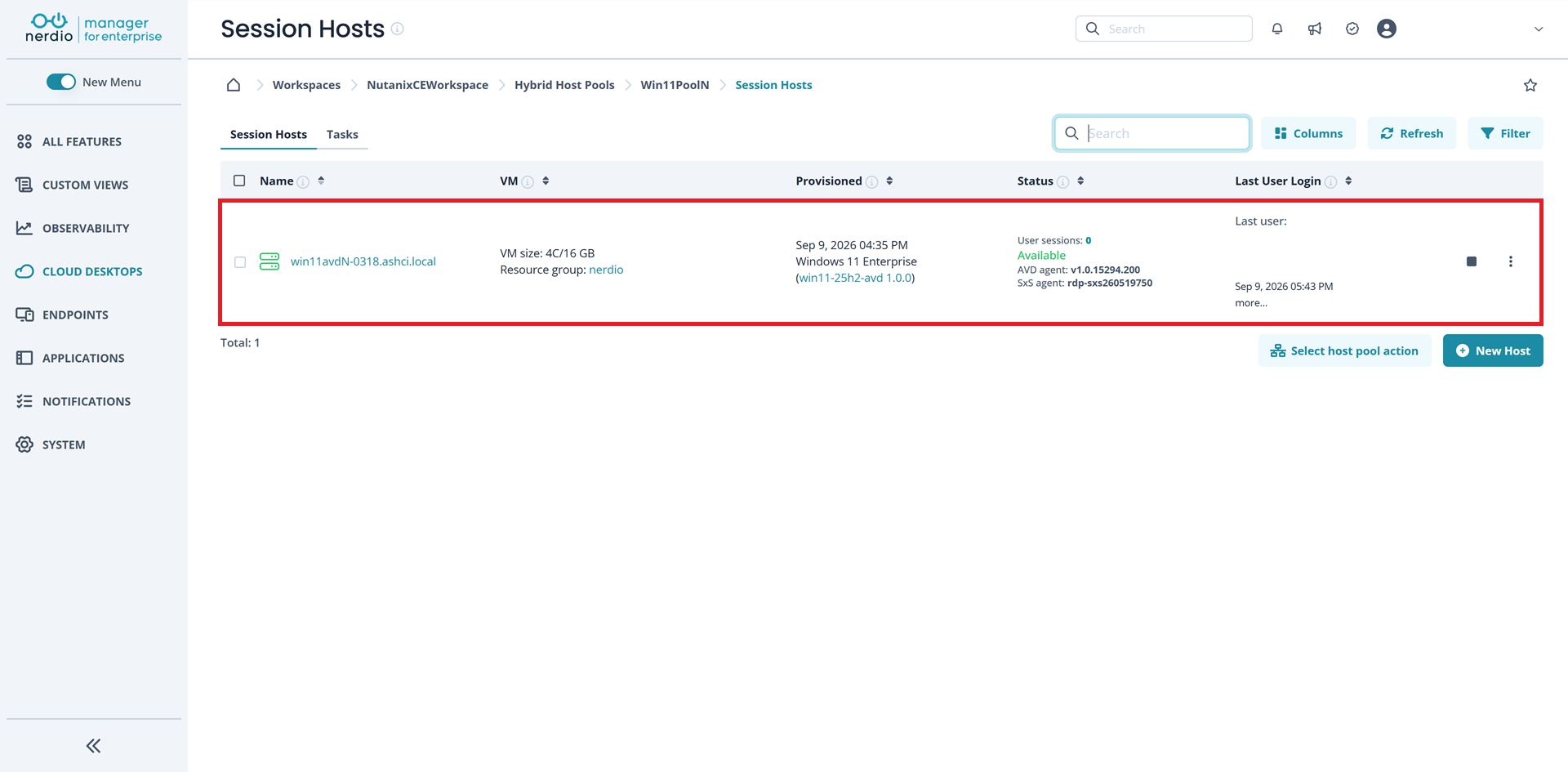Screen dimensions: 1568x772
Task: Click the Last User Login info icon
Action: 1330,181
